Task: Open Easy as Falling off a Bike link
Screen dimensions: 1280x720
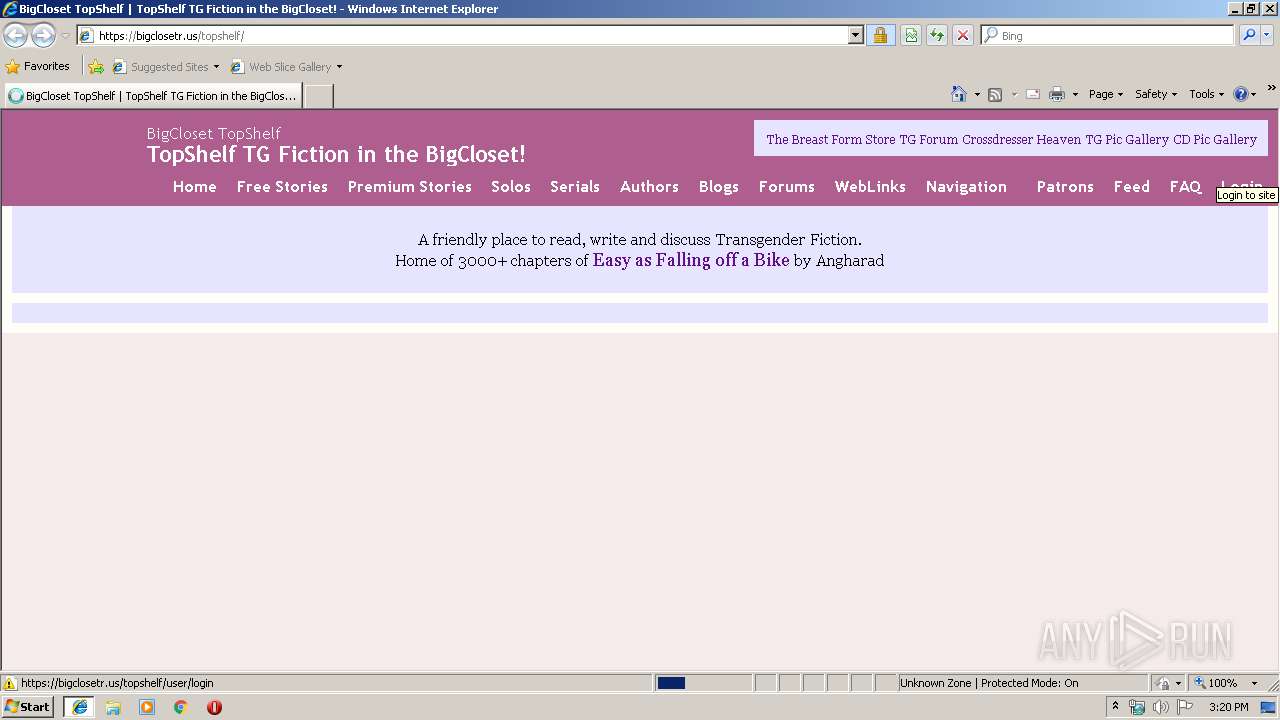Action: tap(691, 260)
